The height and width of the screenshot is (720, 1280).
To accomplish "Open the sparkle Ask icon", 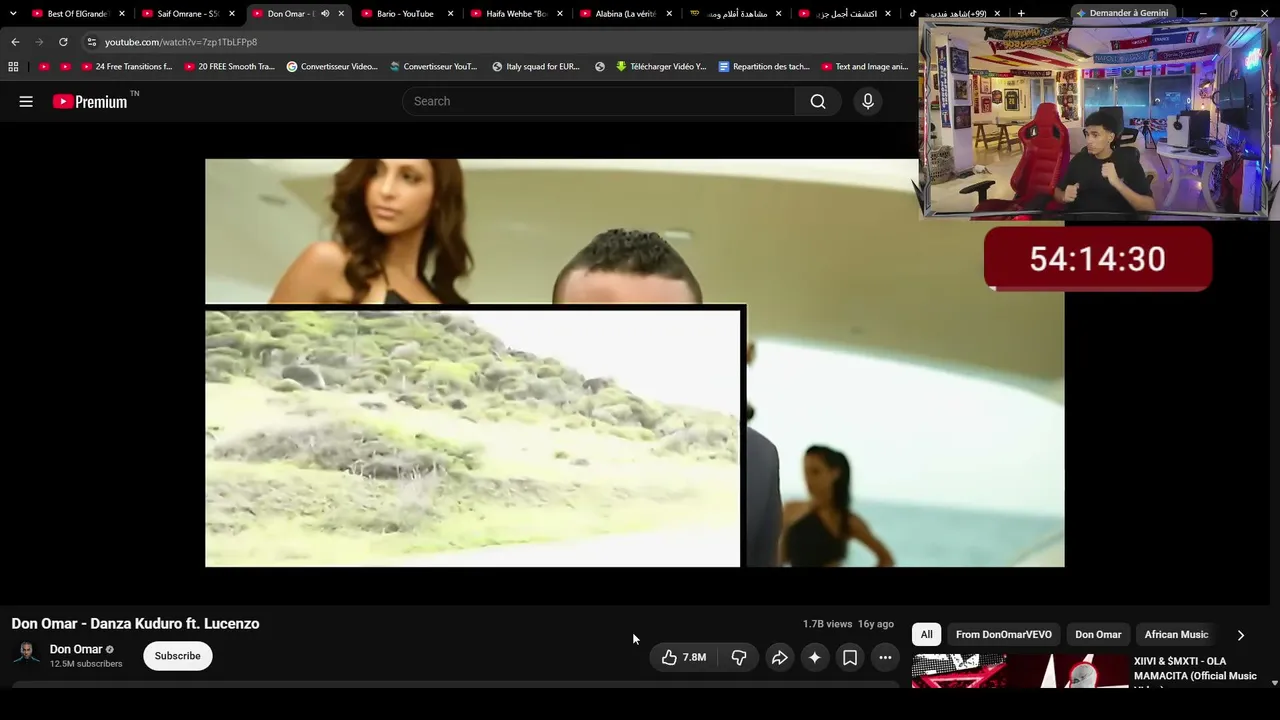I will point(815,657).
